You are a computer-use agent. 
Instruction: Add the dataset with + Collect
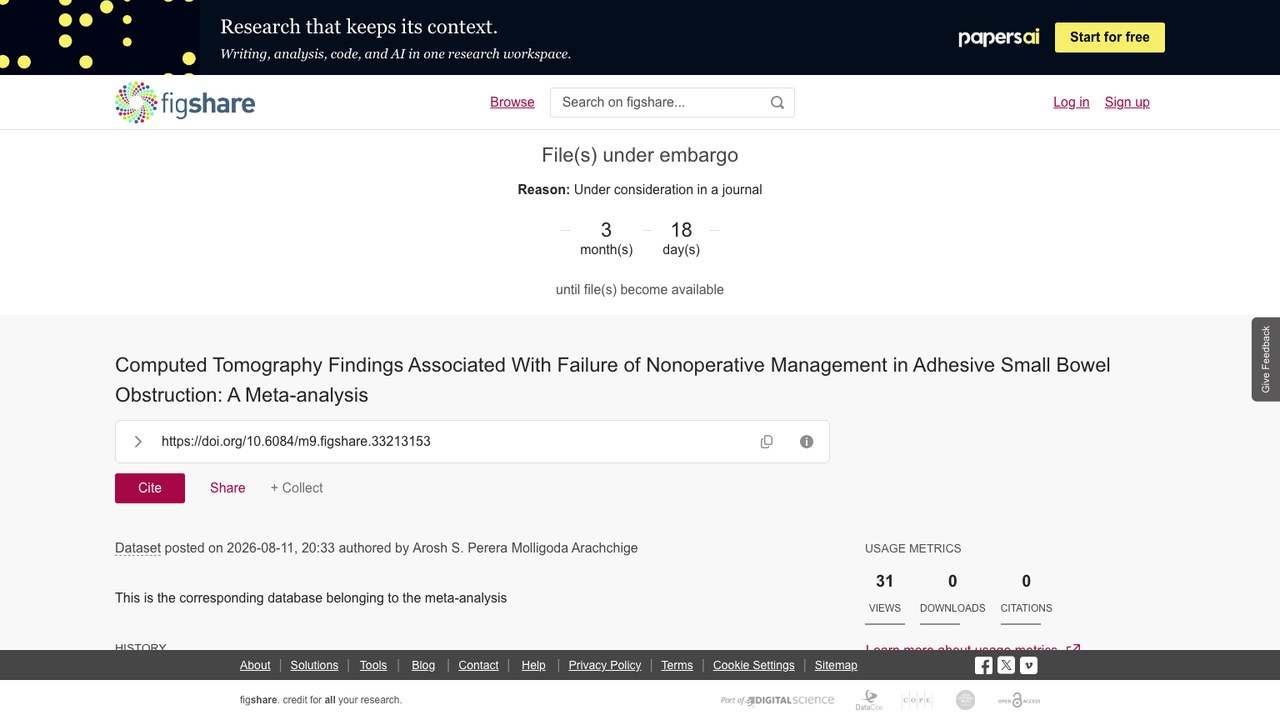[x=296, y=488]
